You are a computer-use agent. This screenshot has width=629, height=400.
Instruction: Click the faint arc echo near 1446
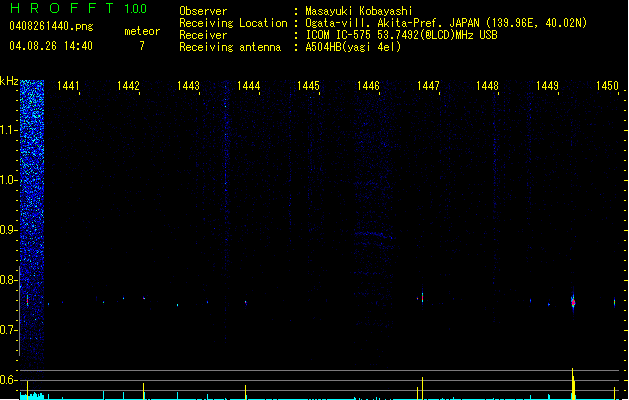374,234
